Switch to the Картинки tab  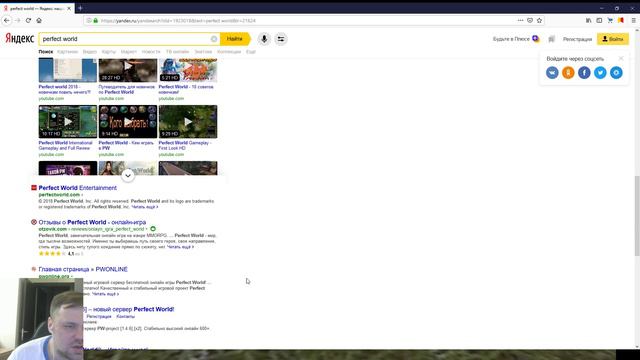[67, 52]
